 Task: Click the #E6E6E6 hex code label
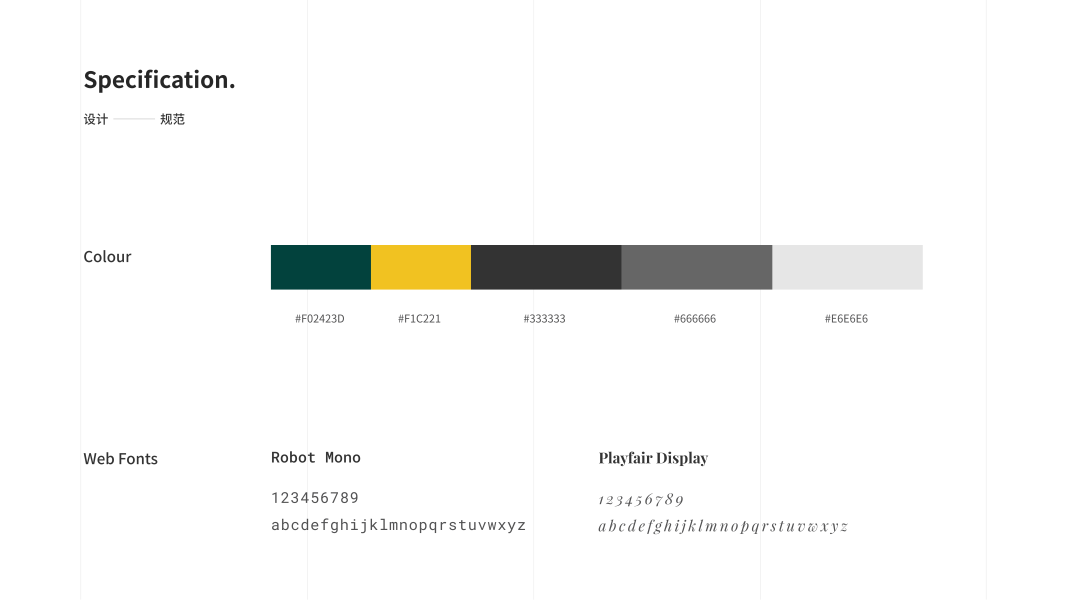pyautogui.click(x=846, y=319)
